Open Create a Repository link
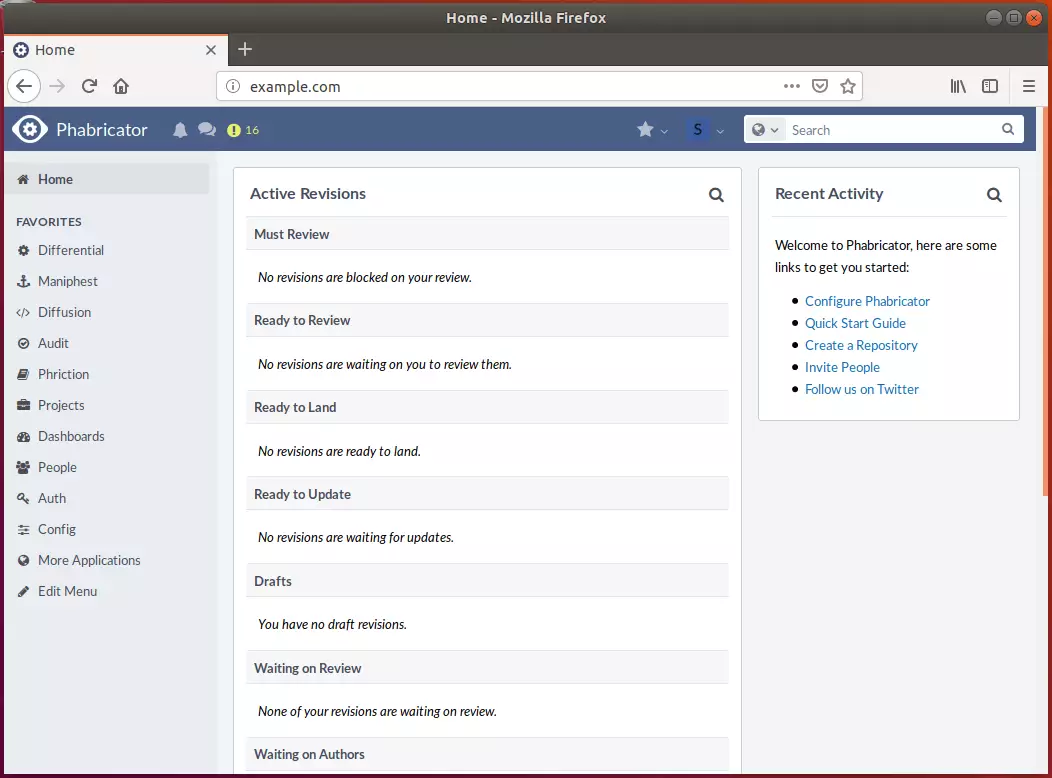 pyautogui.click(x=861, y=345)
